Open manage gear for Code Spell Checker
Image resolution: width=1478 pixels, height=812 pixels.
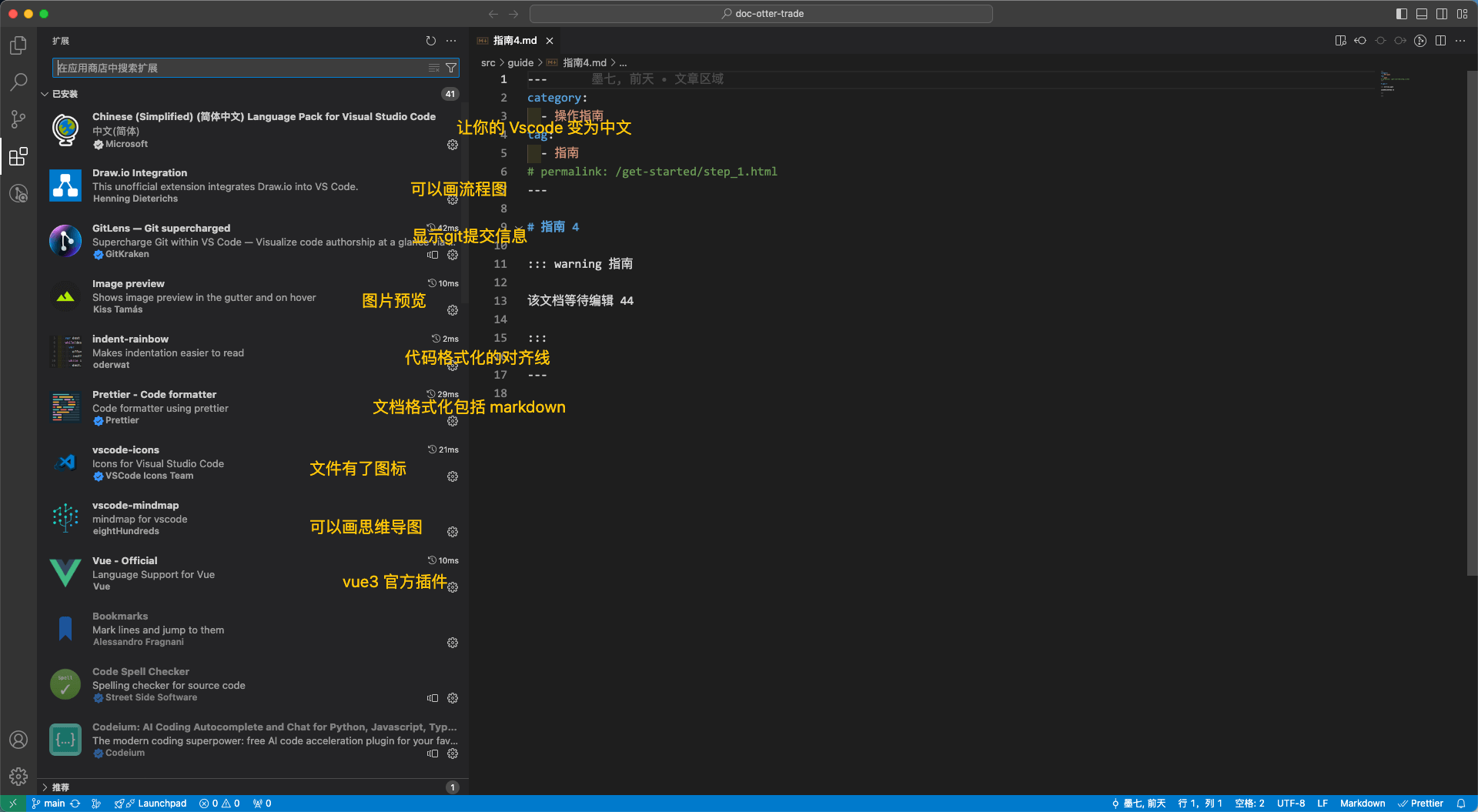453,698
